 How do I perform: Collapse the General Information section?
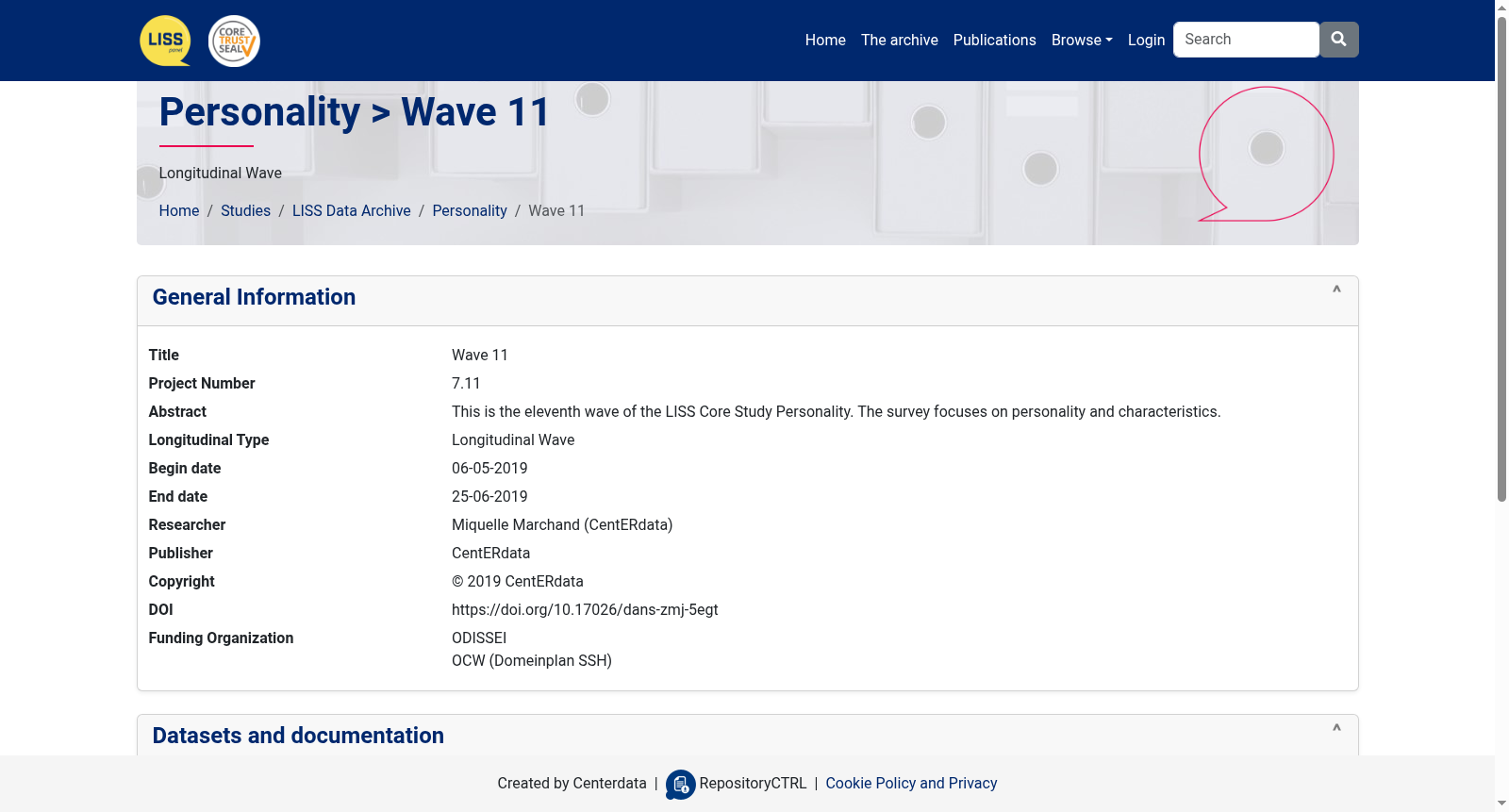(1336, 290)
